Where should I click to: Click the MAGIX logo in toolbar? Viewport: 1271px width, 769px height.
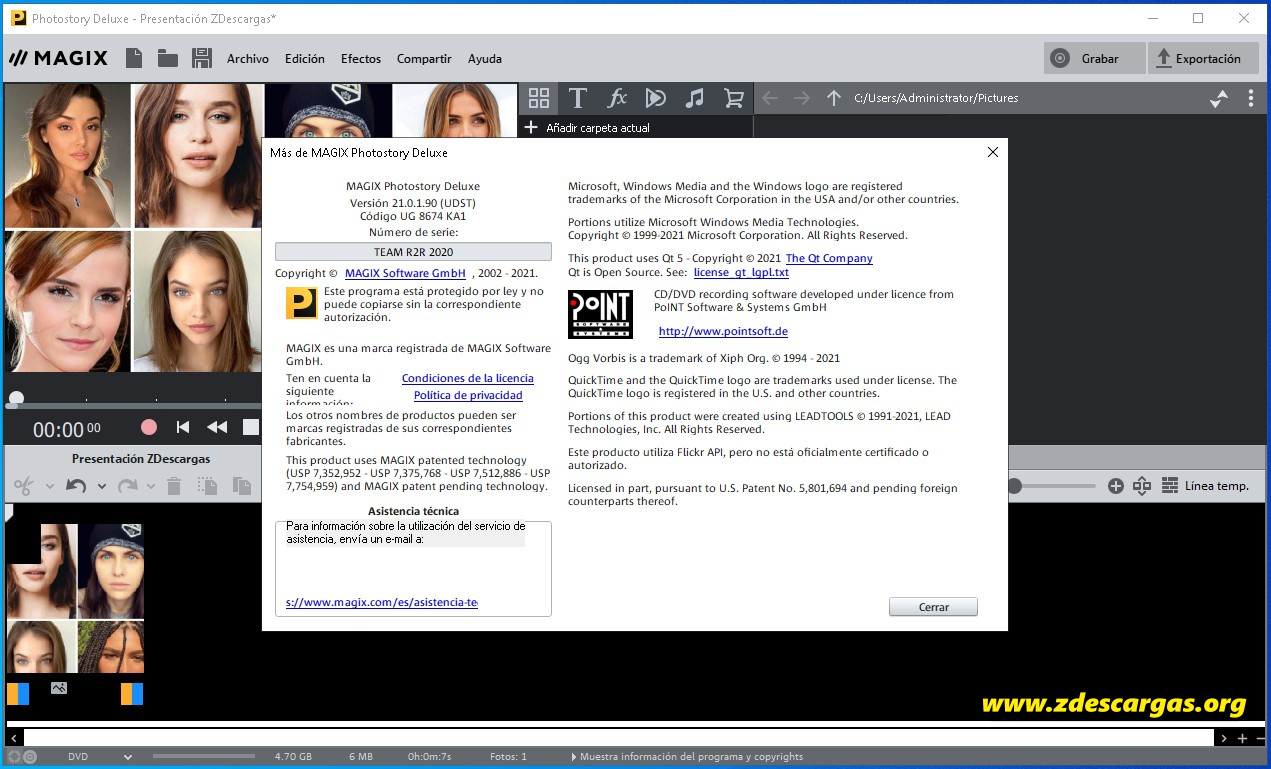click(x=58, y=58)
